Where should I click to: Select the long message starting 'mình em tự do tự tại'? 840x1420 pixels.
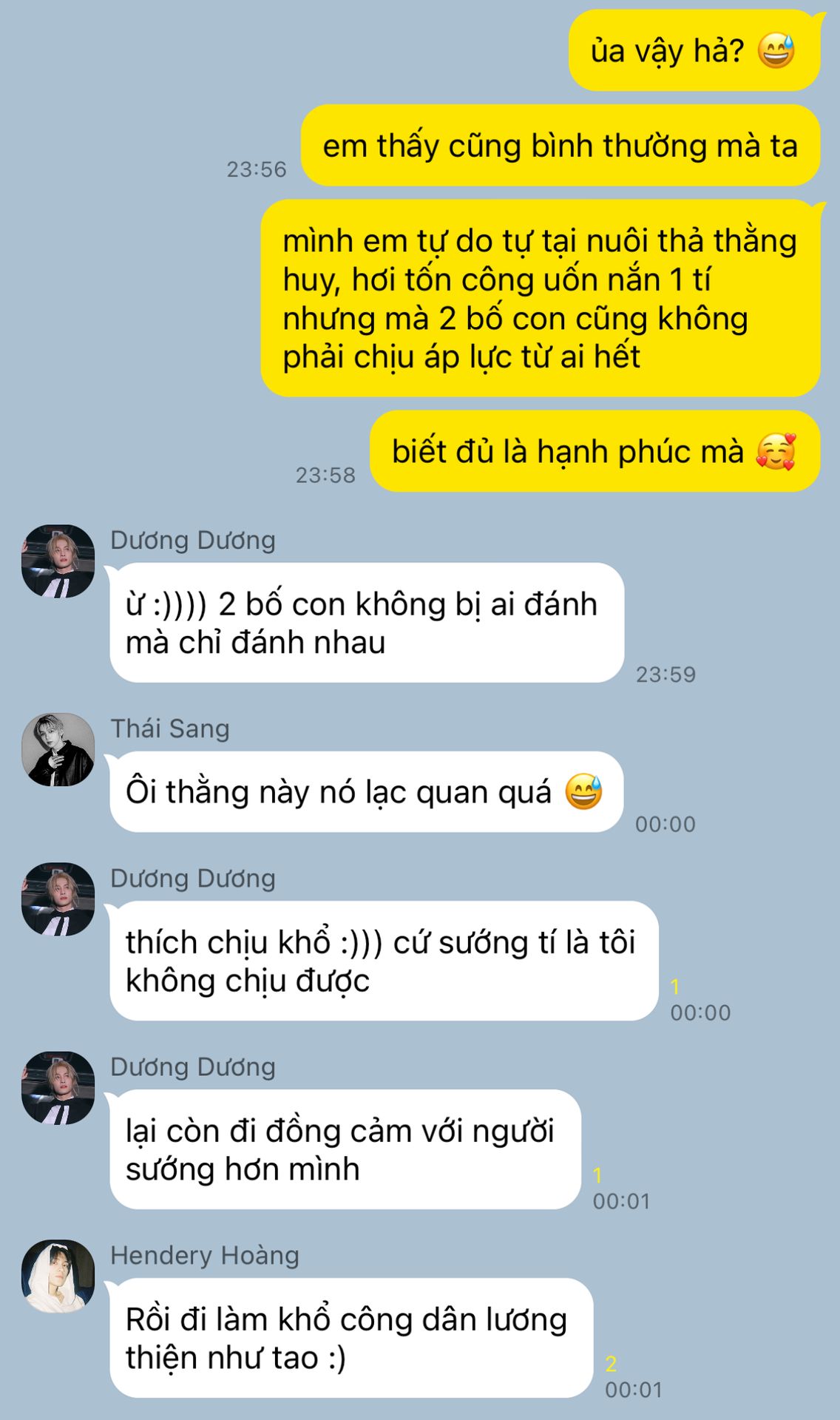541,298
